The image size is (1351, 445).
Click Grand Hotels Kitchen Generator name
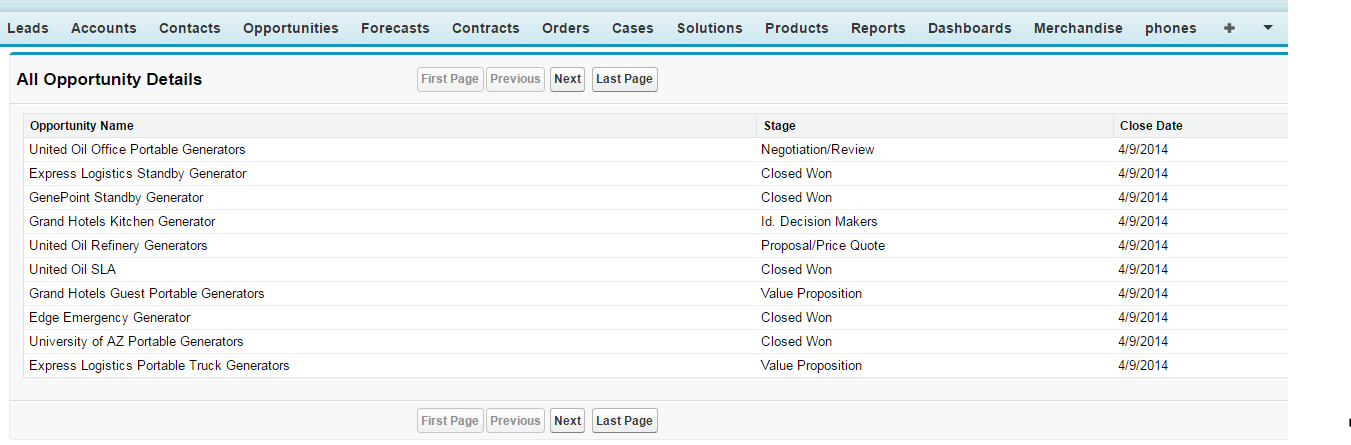click(x=122, y=222)
